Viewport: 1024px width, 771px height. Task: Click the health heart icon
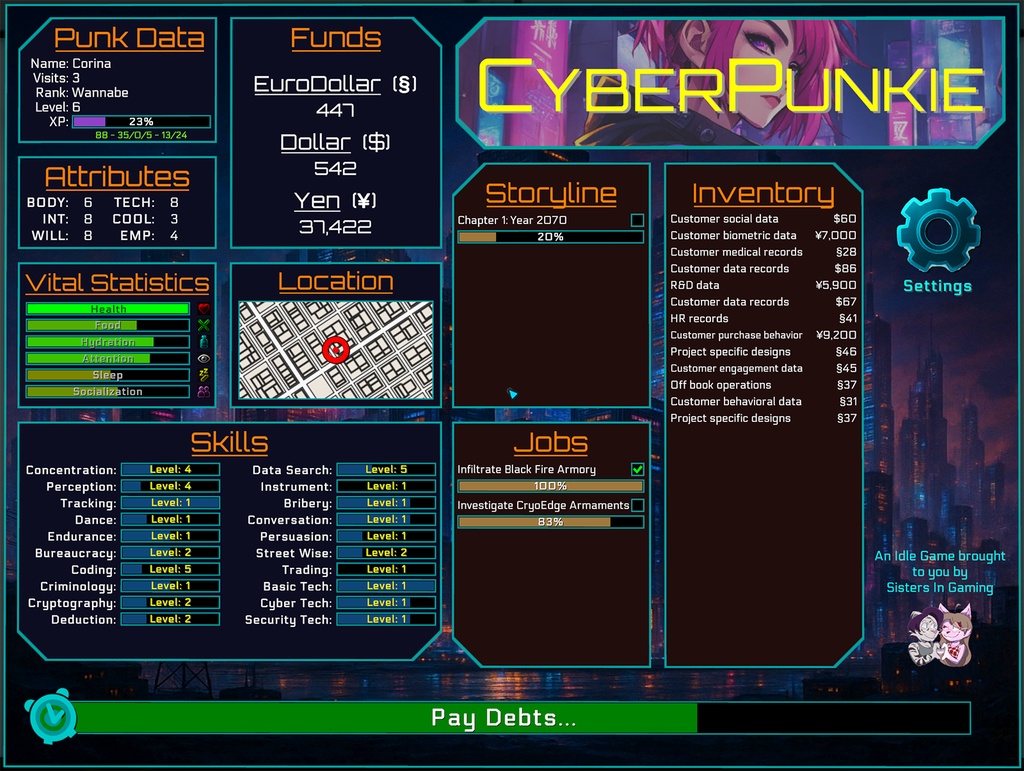pos(201,308)
